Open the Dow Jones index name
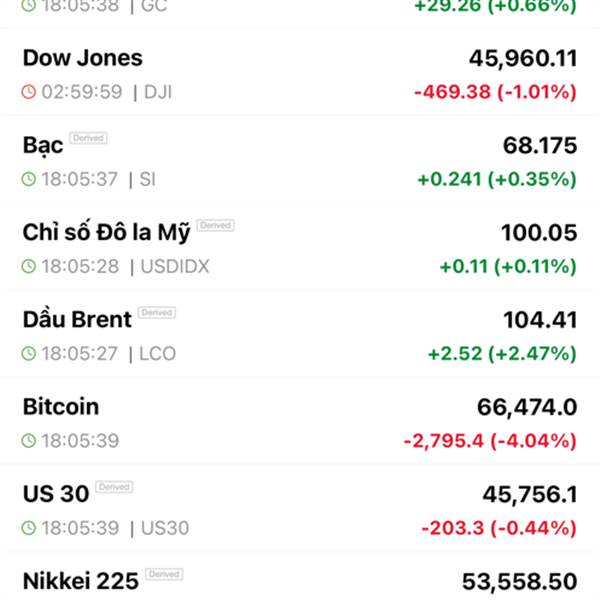 82,58
